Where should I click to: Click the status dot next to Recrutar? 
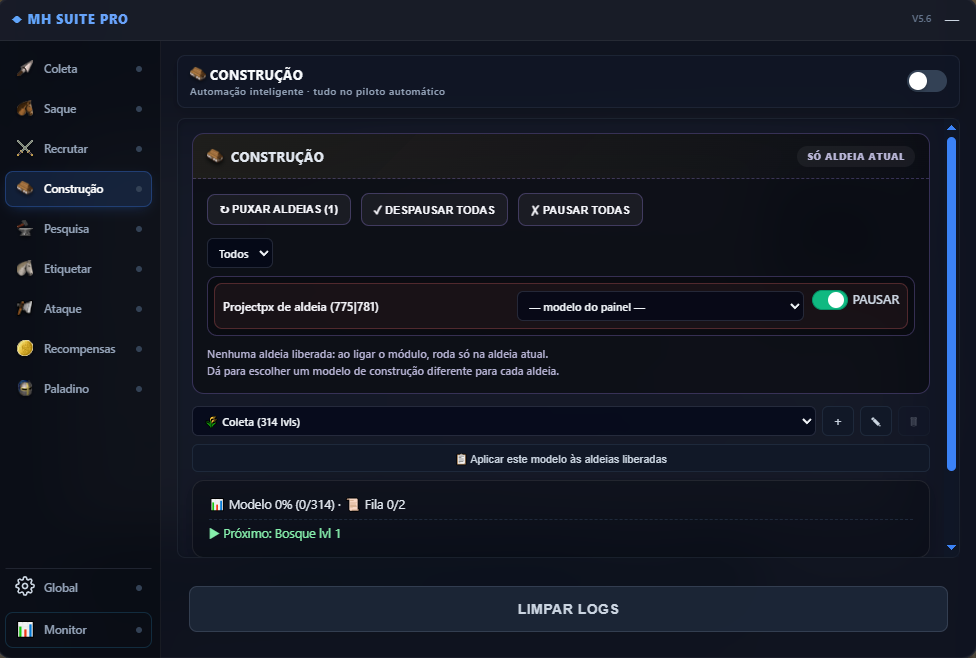[x=139, y=149]
